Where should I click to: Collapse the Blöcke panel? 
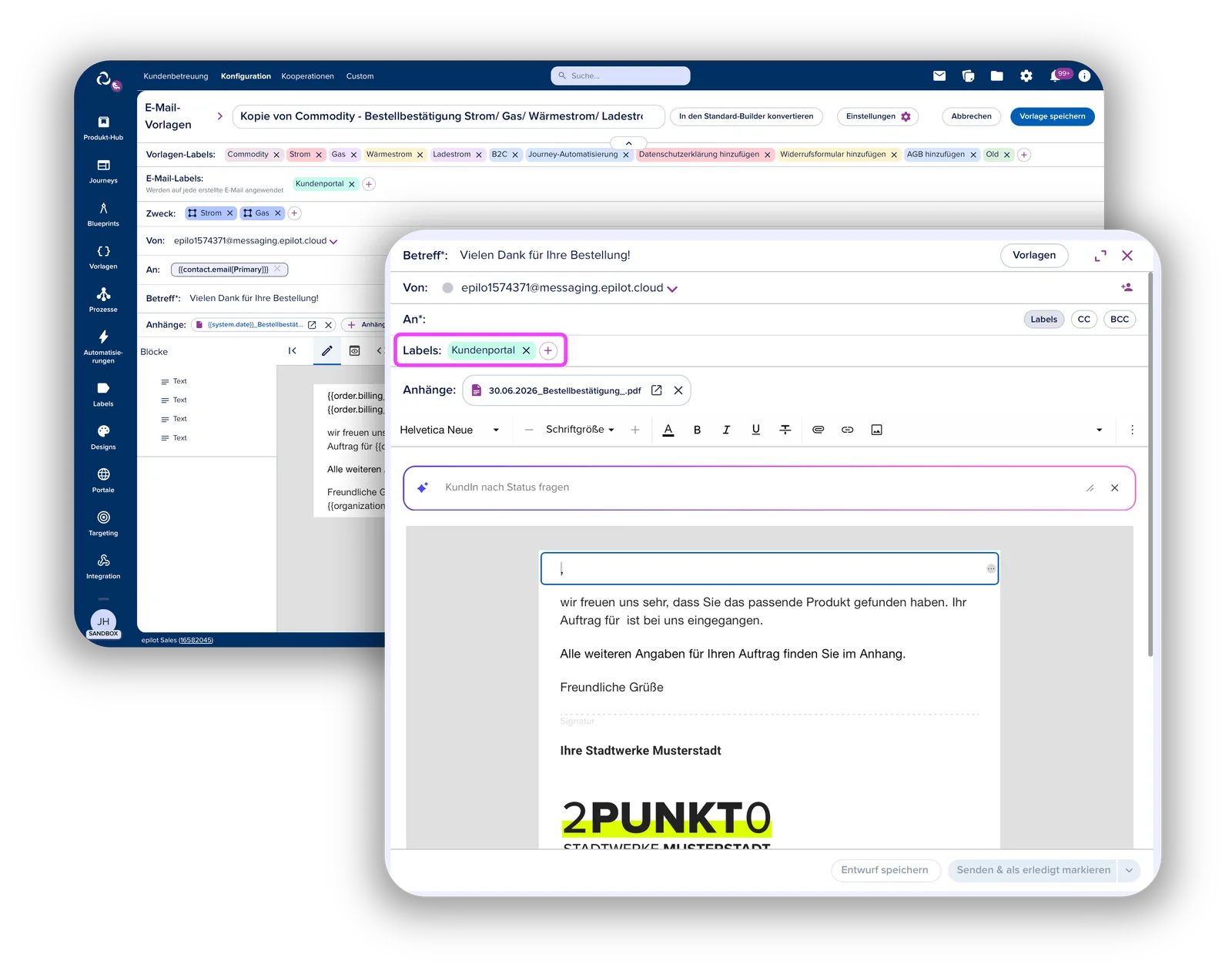[293, 350]
